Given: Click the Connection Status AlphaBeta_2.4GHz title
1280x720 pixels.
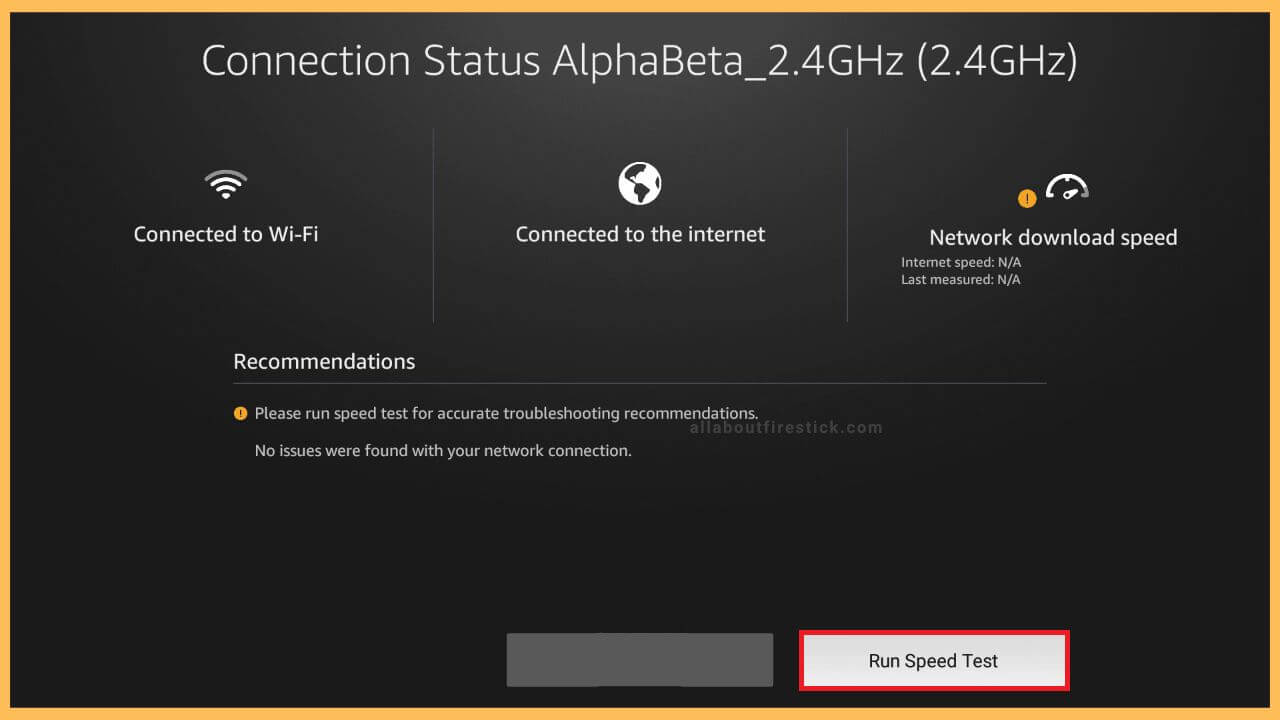Looking at the screenshot, I should 640,61.
